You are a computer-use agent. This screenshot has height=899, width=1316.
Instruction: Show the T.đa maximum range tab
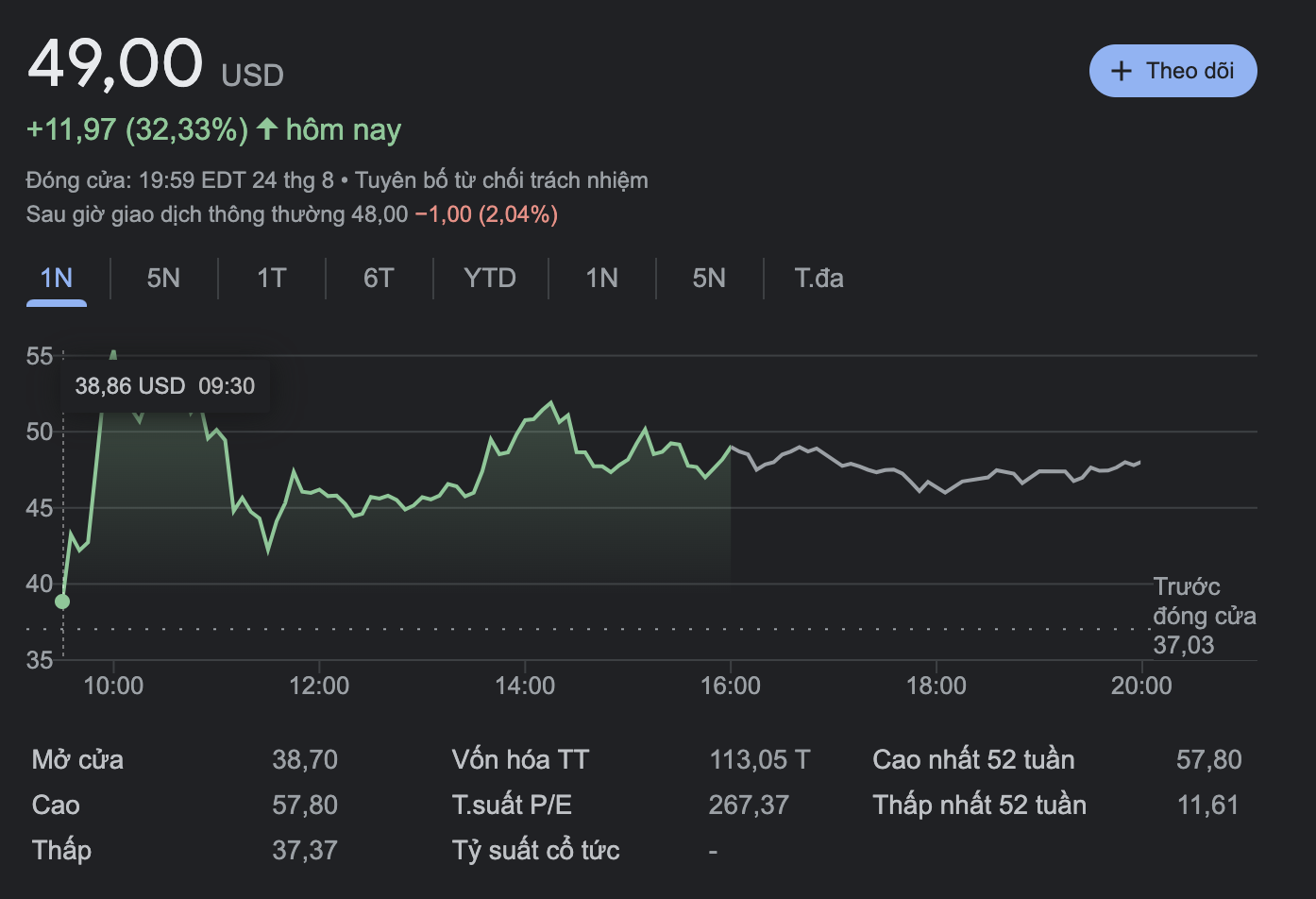(818, 279)
